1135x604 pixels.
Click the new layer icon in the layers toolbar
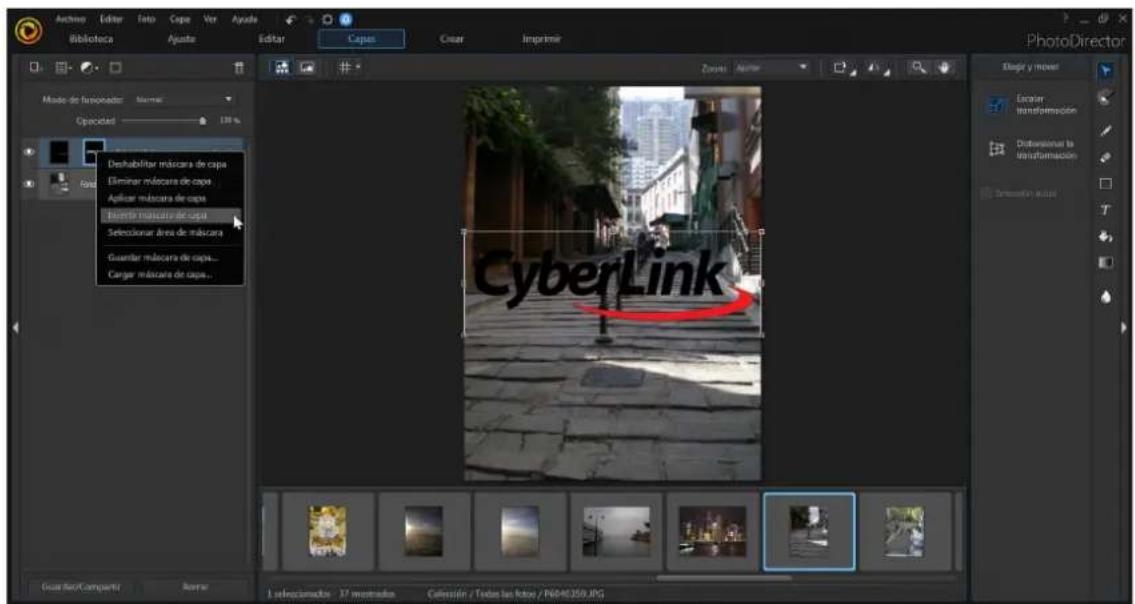[35, 67]
